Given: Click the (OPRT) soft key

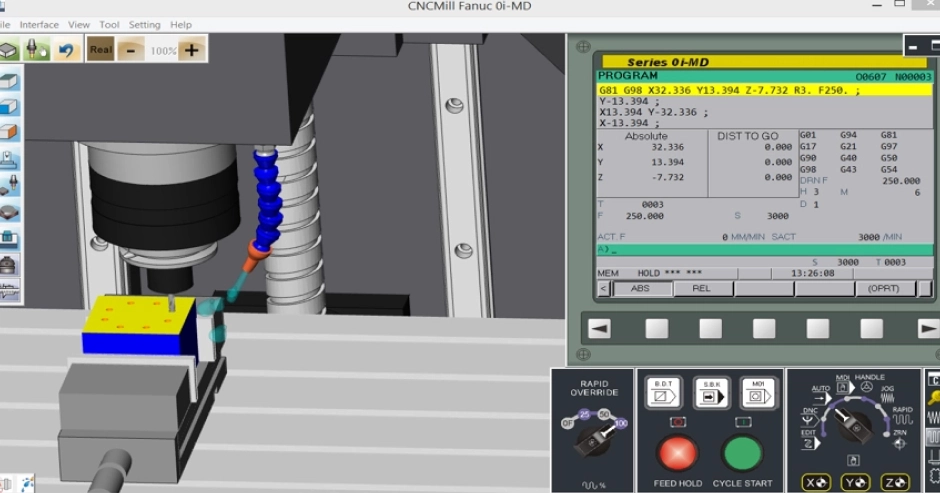Looking at the screenshot, I should 884,288.
